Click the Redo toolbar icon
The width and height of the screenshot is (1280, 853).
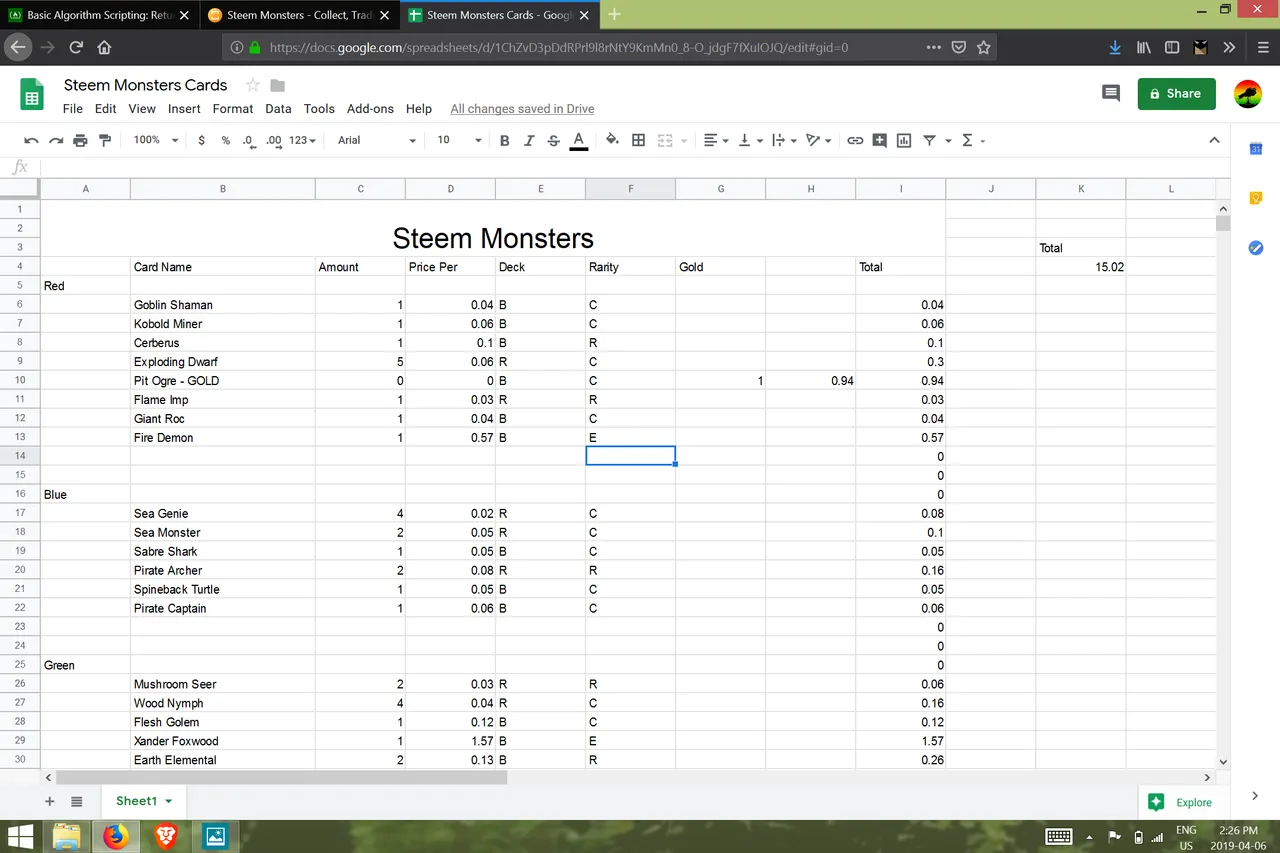(56, 141)
